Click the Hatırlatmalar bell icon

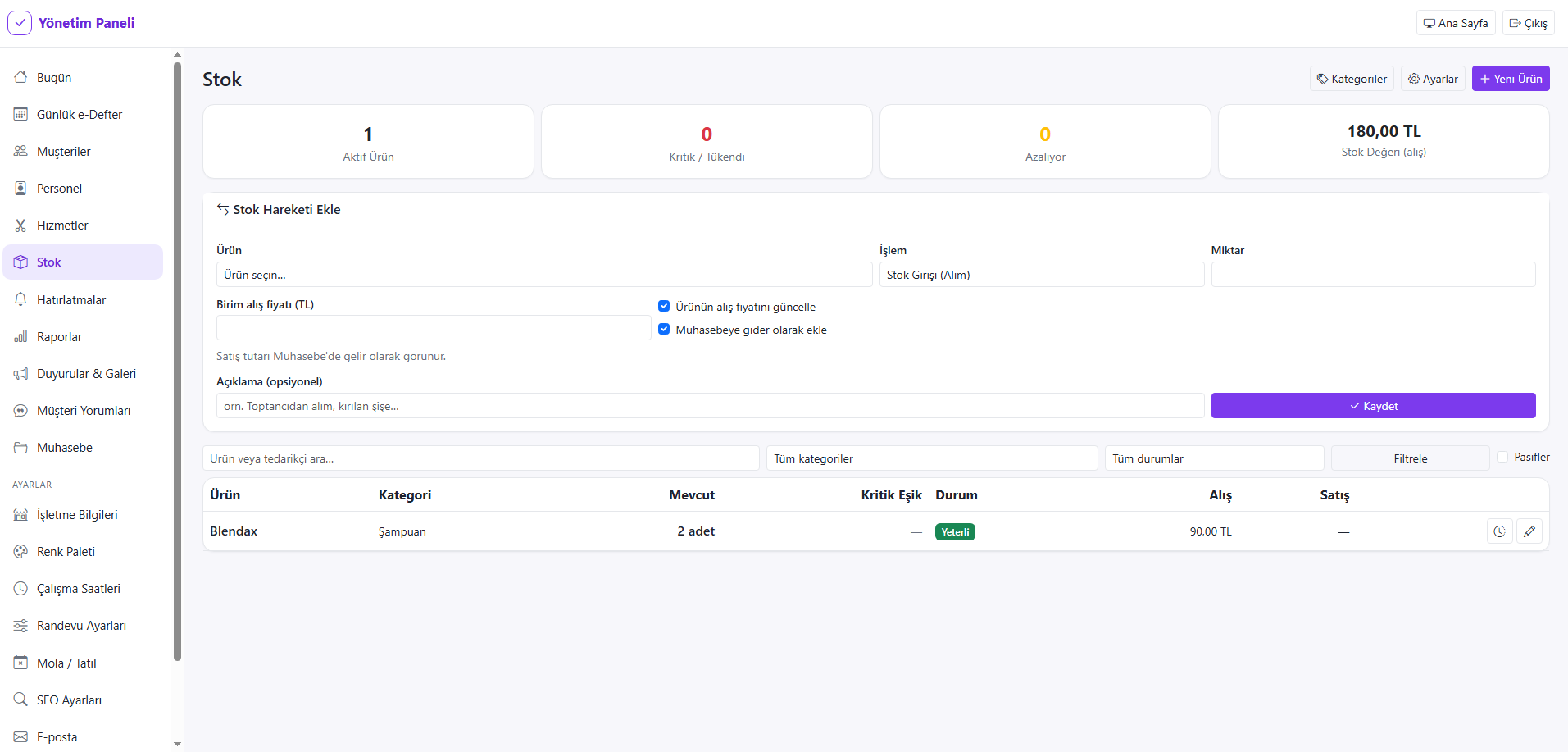(x=20, y=299)
